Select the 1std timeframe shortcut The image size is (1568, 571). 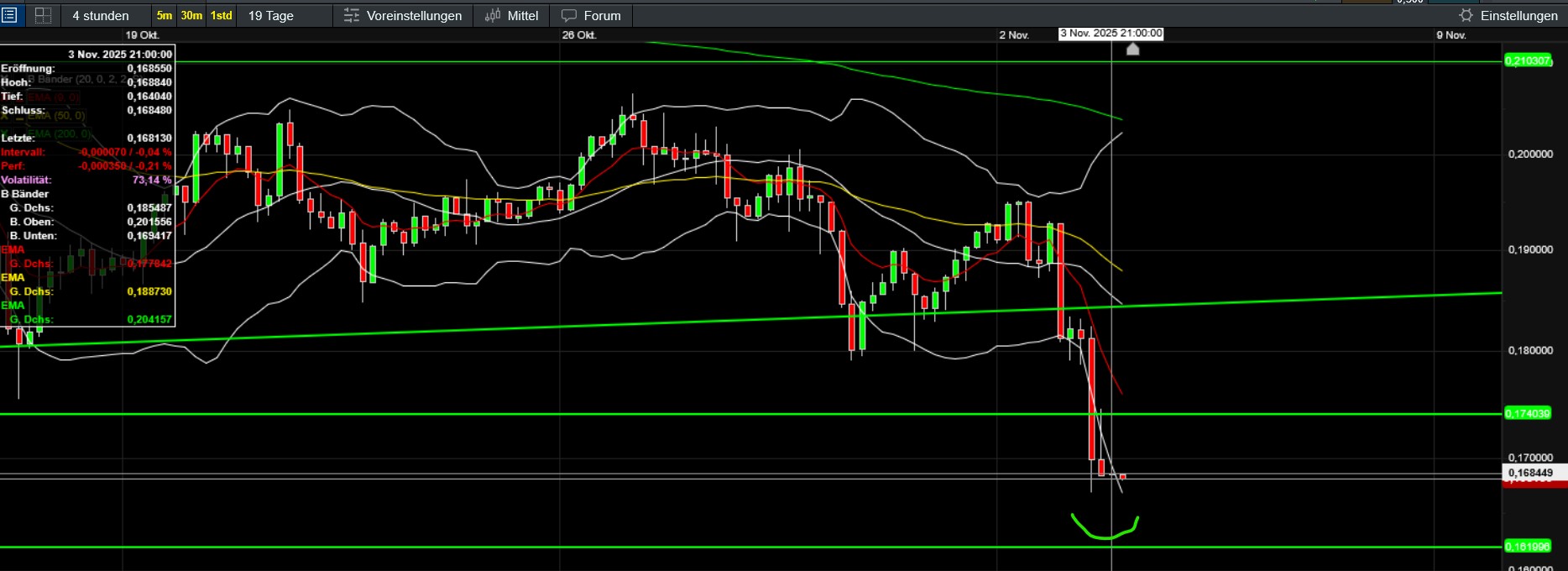pos(222,16)
